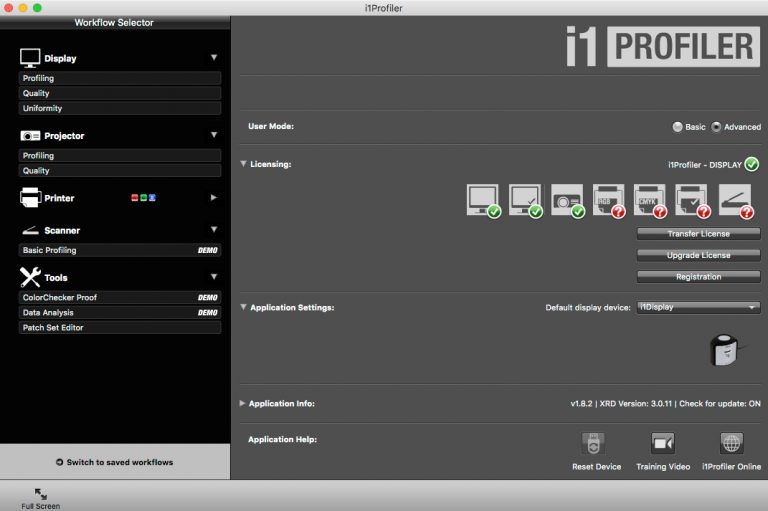
Task: Click the macOS green zoom window button
Action: 37,8
